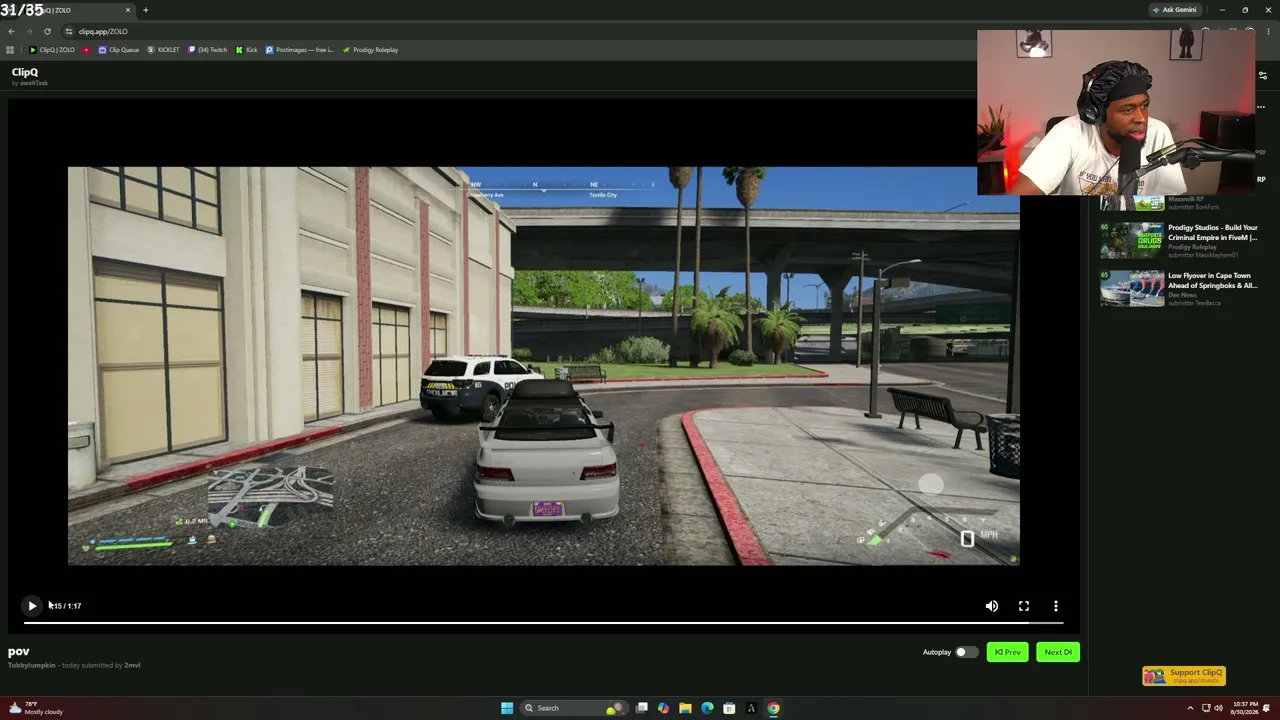Open the Clip Queue bookmark
This screenshot has width=1280, height=720.
(119, 50)
